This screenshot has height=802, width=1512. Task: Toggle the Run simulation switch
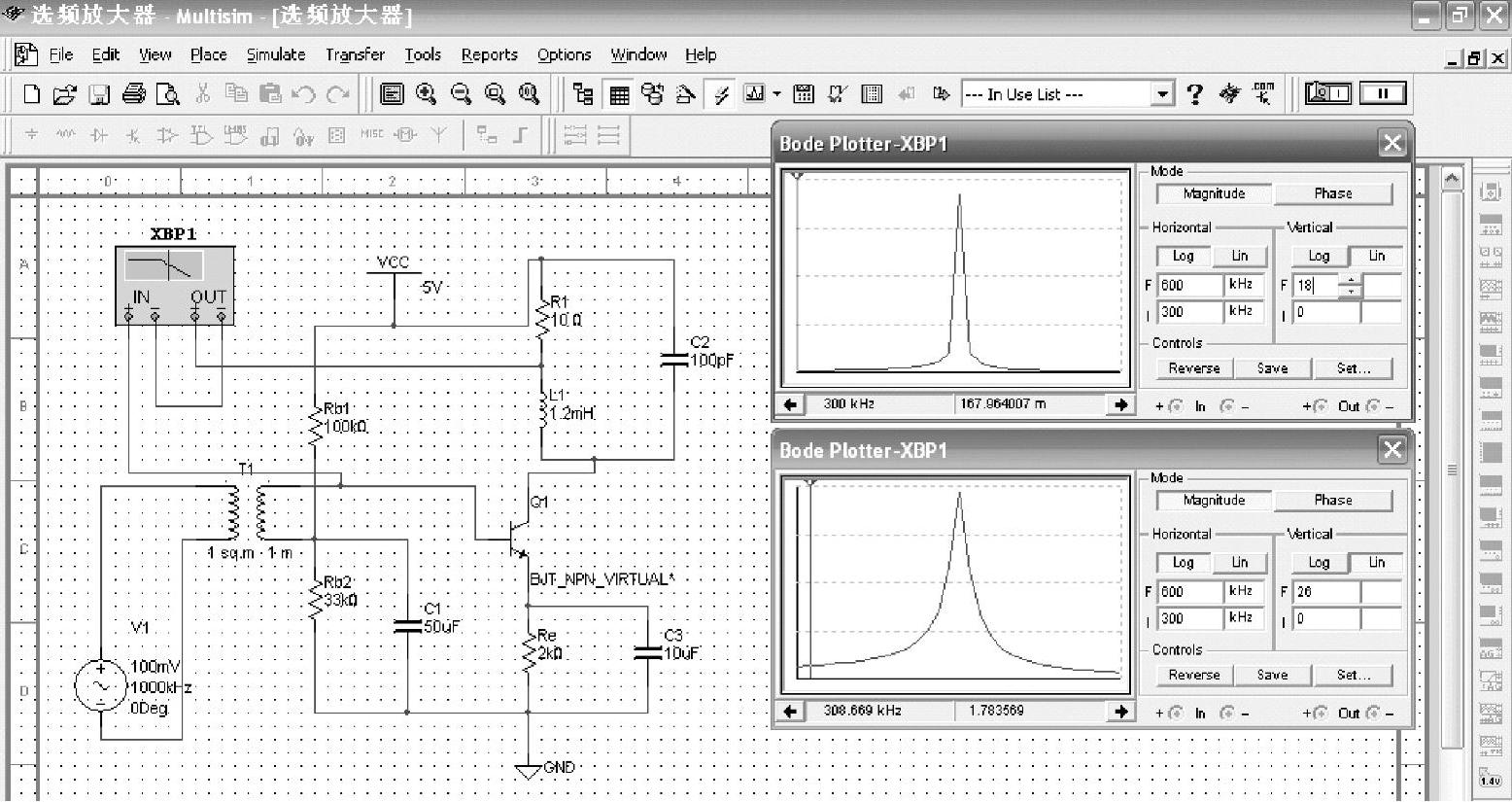coord(1327,94)
